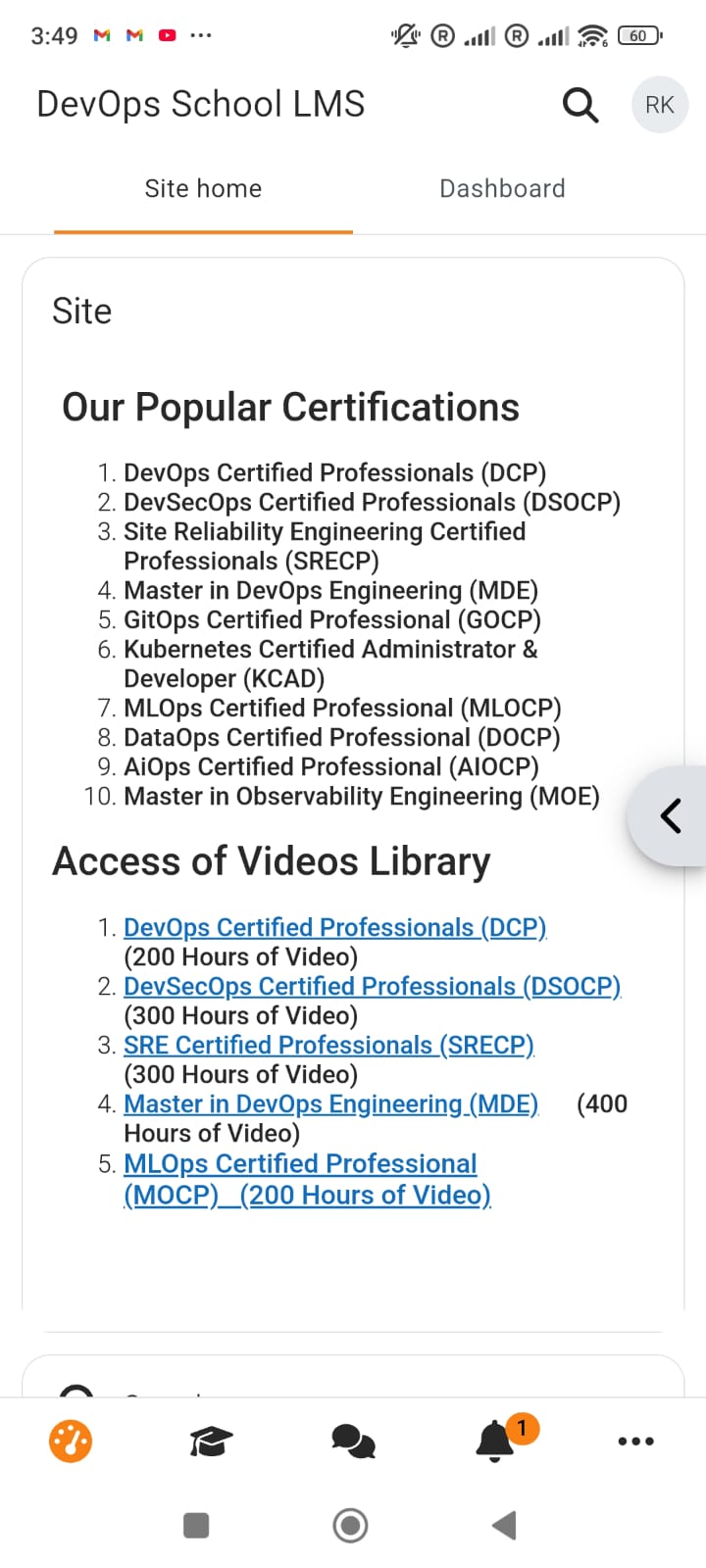
Task: Open DevSecOps Certified Professionals (DSOCP) link
Action: click(x=373, y=986)
